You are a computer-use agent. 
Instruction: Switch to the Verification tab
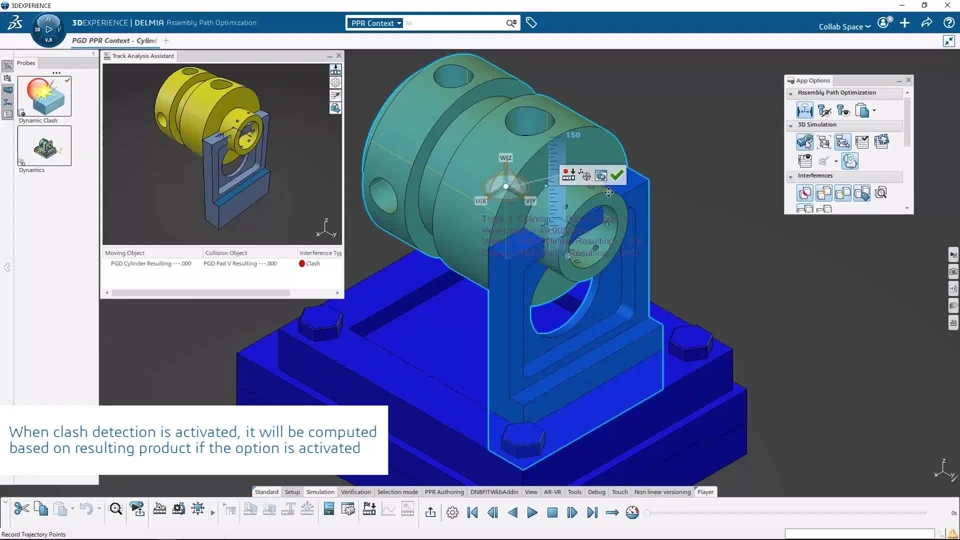click(356, 492)
